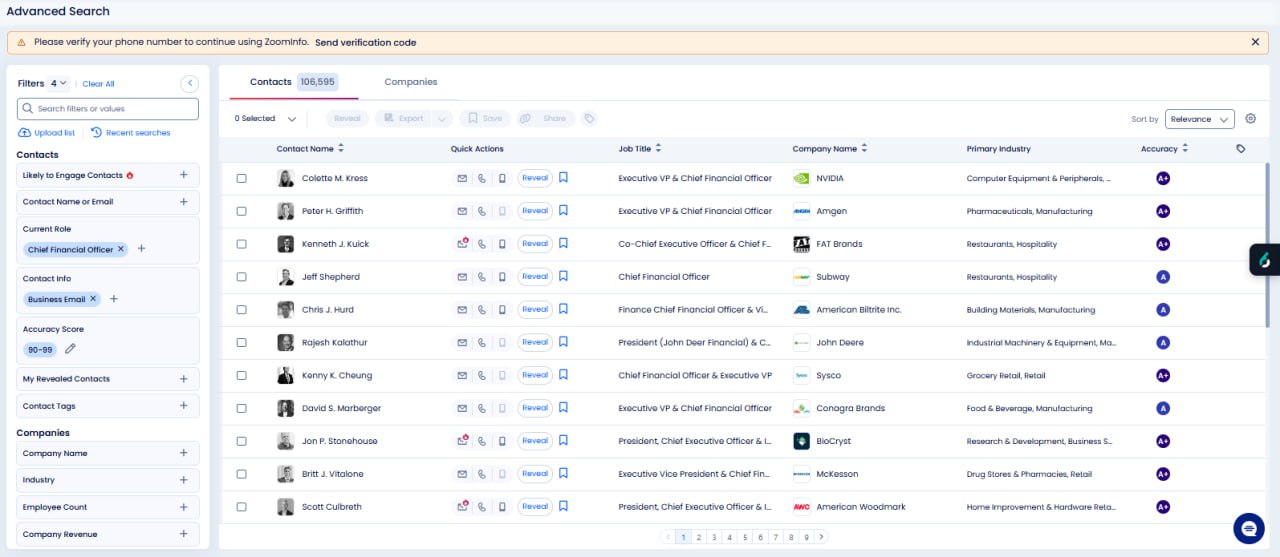The image size is (1280, 557).
Task: Expand the Industry filter
Action: tap(183, 480)
